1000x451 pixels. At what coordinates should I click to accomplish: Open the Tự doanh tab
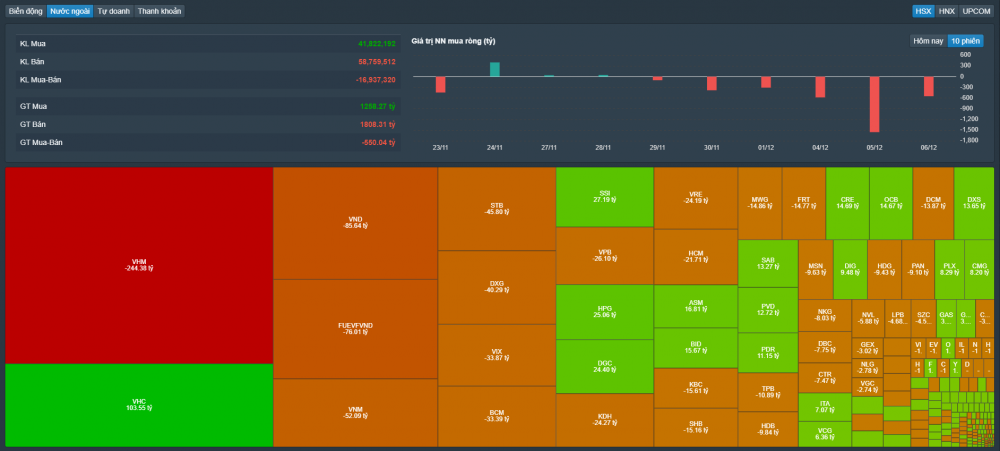pos(114,11)
